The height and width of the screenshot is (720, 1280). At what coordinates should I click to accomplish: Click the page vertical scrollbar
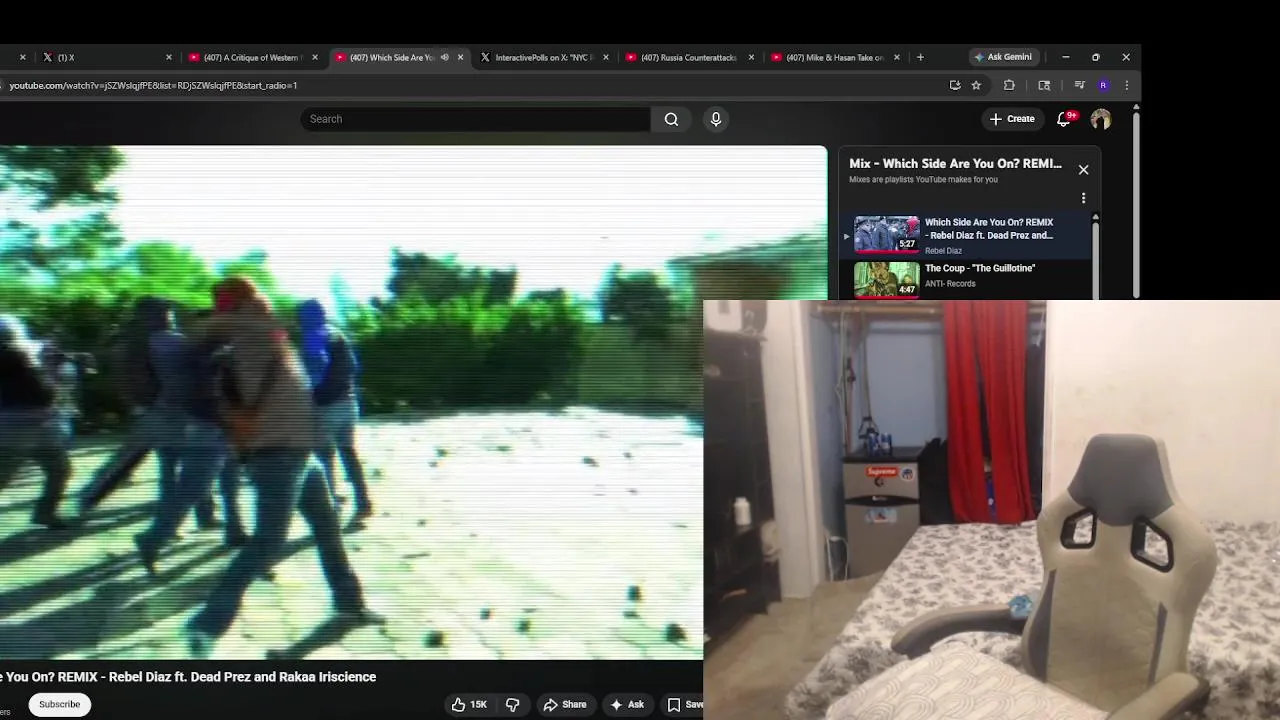click(1136, 205)
